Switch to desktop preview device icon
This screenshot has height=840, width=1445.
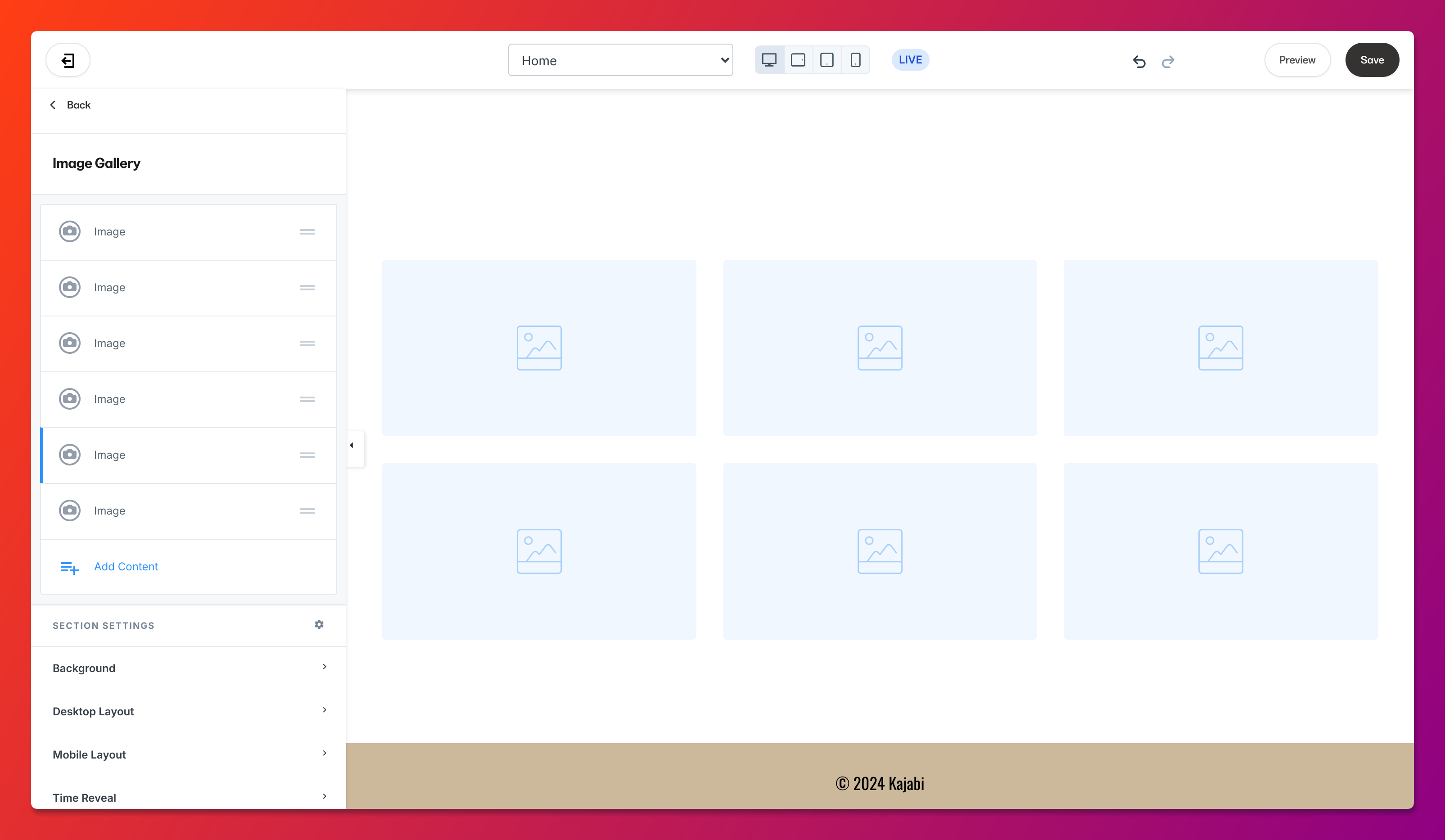coord(769,59)
